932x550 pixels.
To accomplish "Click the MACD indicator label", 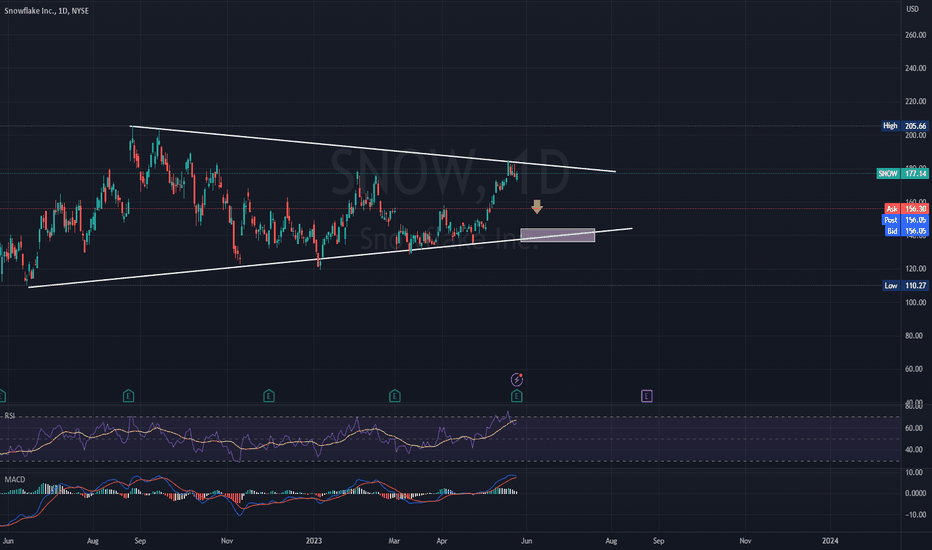I will coord(15,479).
